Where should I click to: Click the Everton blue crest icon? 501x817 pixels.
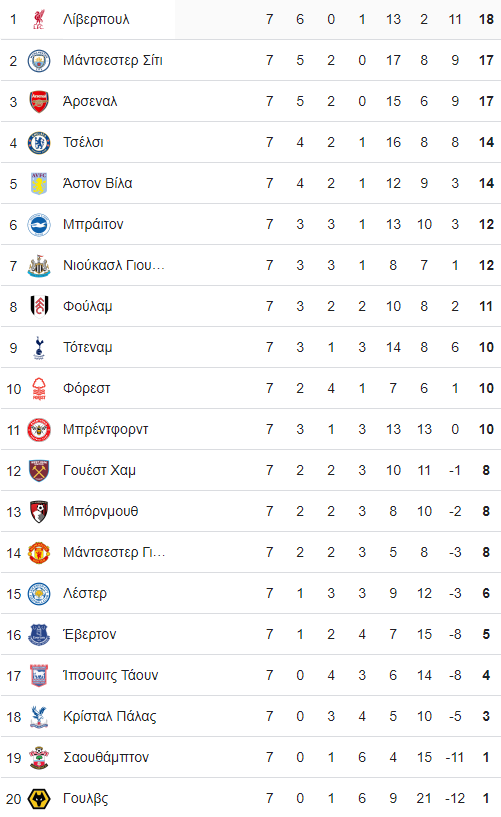pyautogui.click(x=39, y=635)
